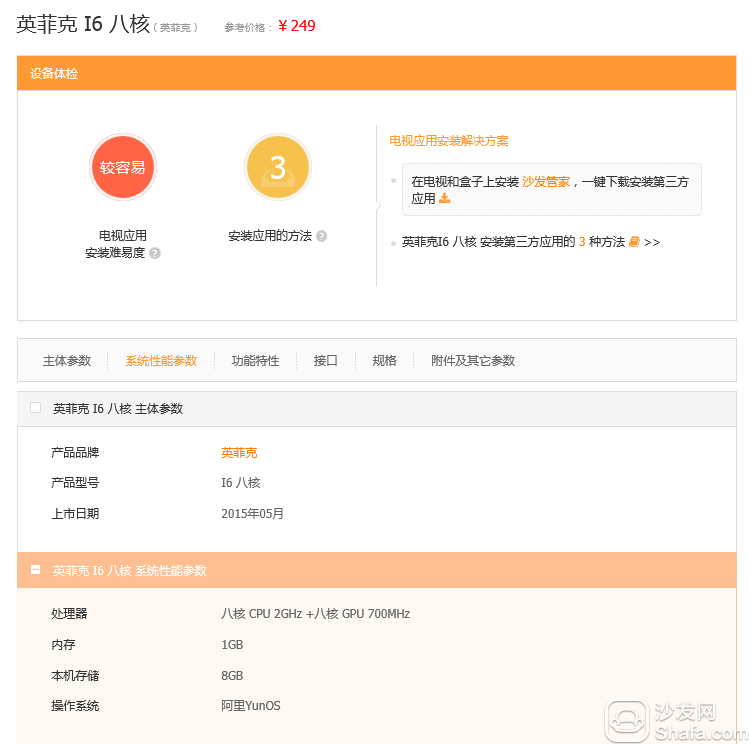Image resolution: width=749 pixels, height=744 pixels.
Task: Click the 产品型号 label
Action: (x=75, y=483)
